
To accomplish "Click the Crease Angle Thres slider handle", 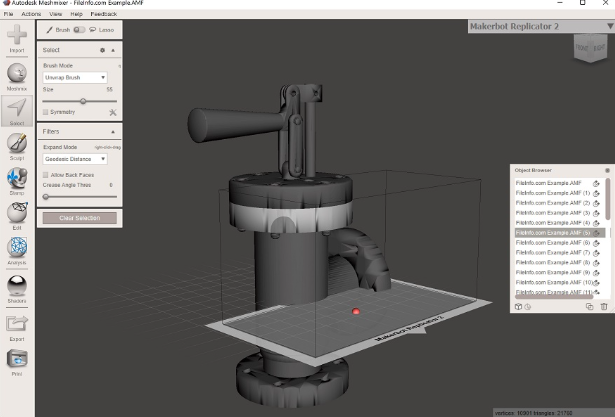I will 45,197.
